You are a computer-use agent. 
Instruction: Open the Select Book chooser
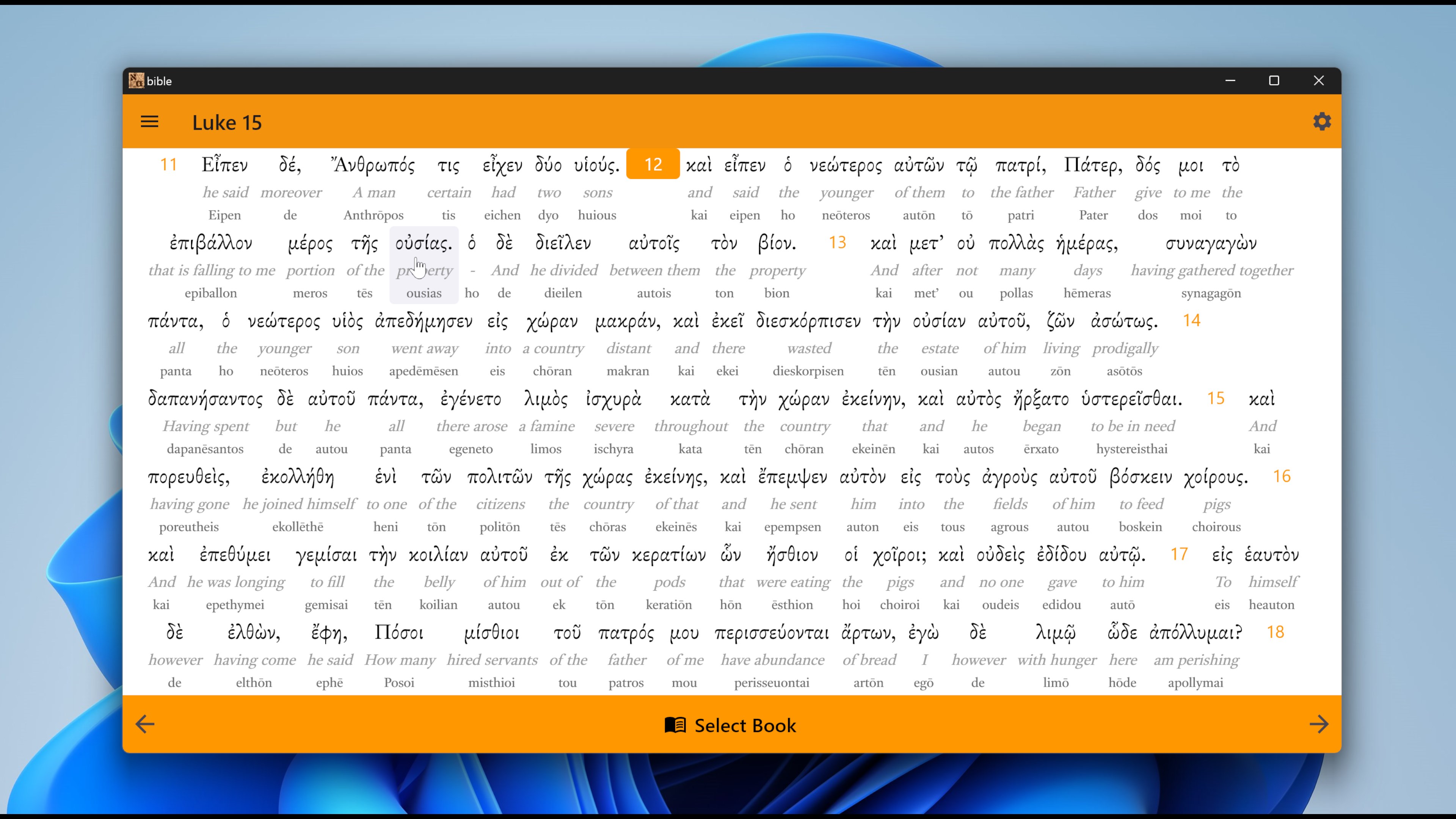(x=745, y=725)
